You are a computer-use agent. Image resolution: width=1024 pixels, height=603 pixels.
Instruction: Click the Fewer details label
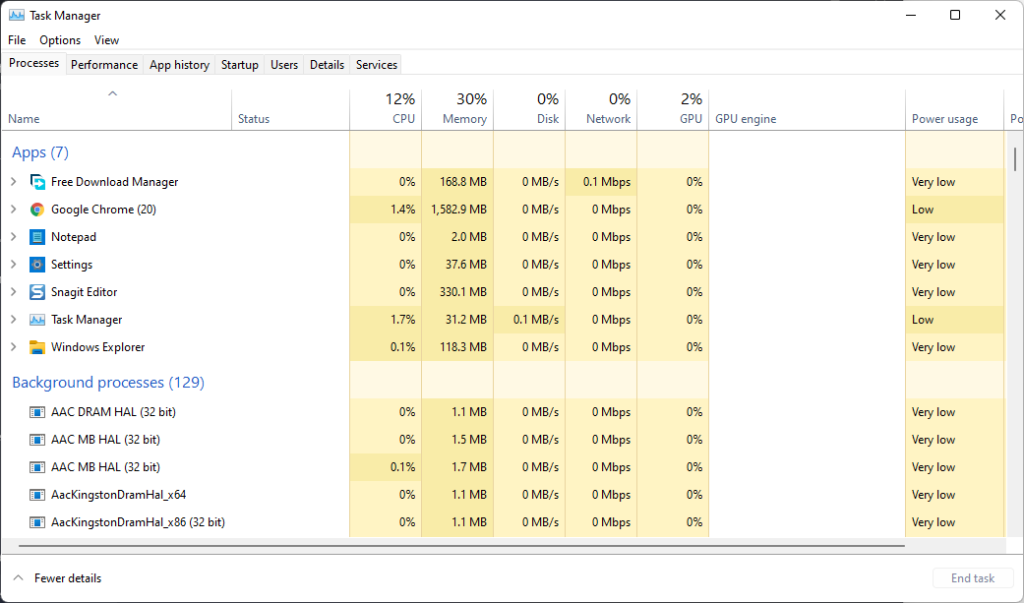tap(68, 578)
